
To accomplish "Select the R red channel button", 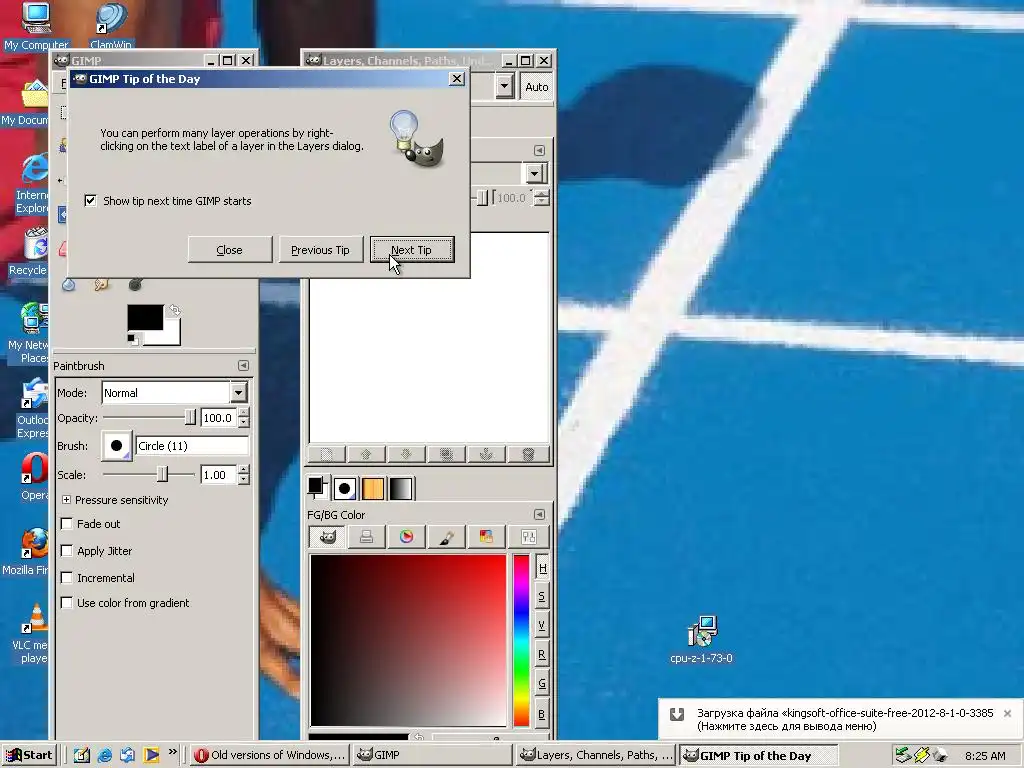I will pyautogui.click(x=542, y=654).
